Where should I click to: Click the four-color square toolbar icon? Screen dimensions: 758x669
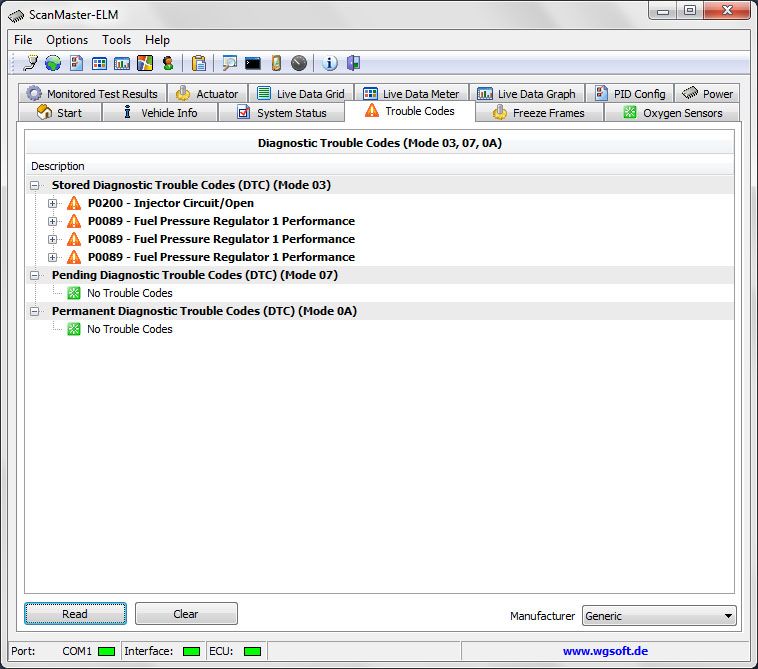(145, 63)
